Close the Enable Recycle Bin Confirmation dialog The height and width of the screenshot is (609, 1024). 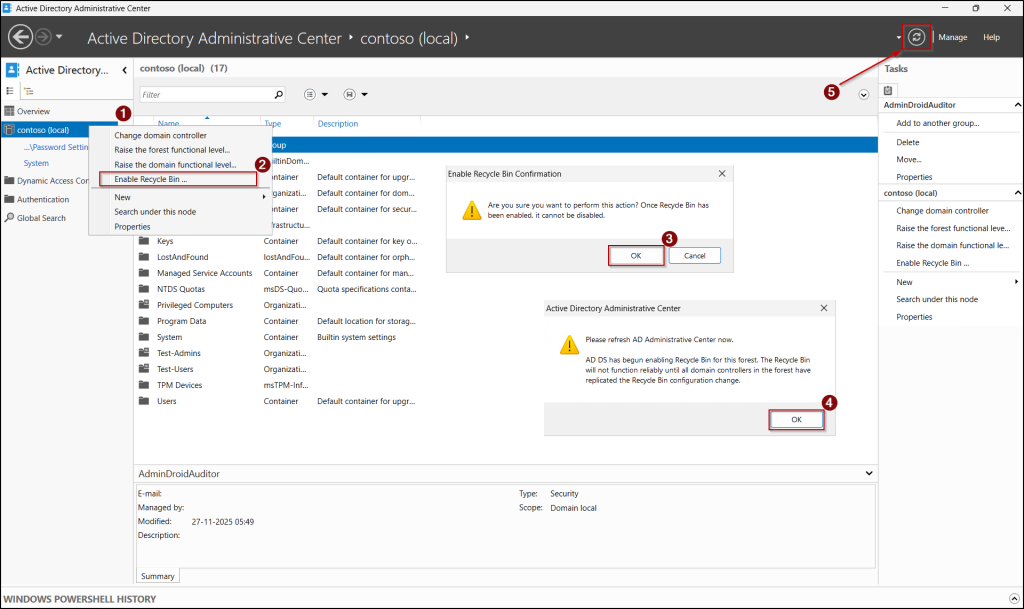[x=722, y=173]
